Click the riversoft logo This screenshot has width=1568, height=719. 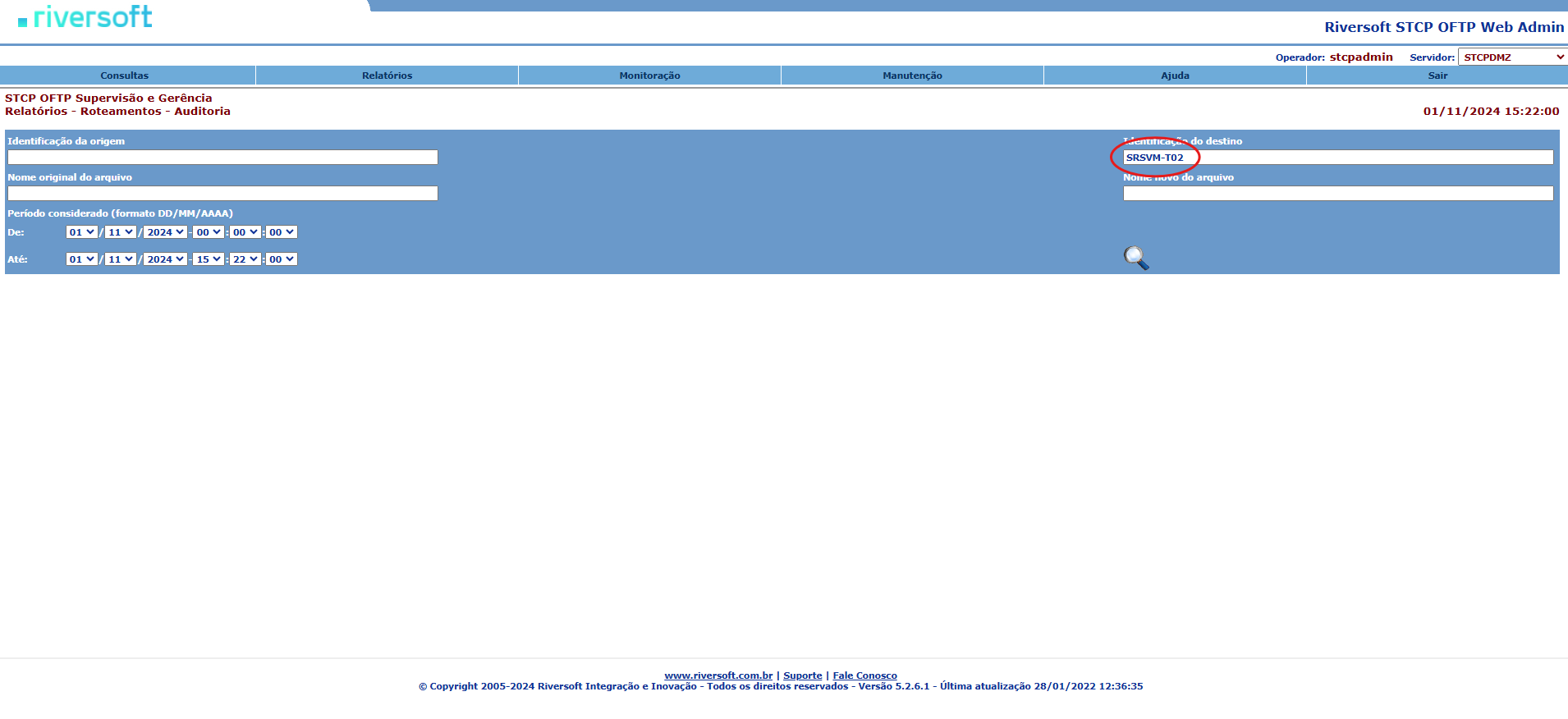pos(85,17)
